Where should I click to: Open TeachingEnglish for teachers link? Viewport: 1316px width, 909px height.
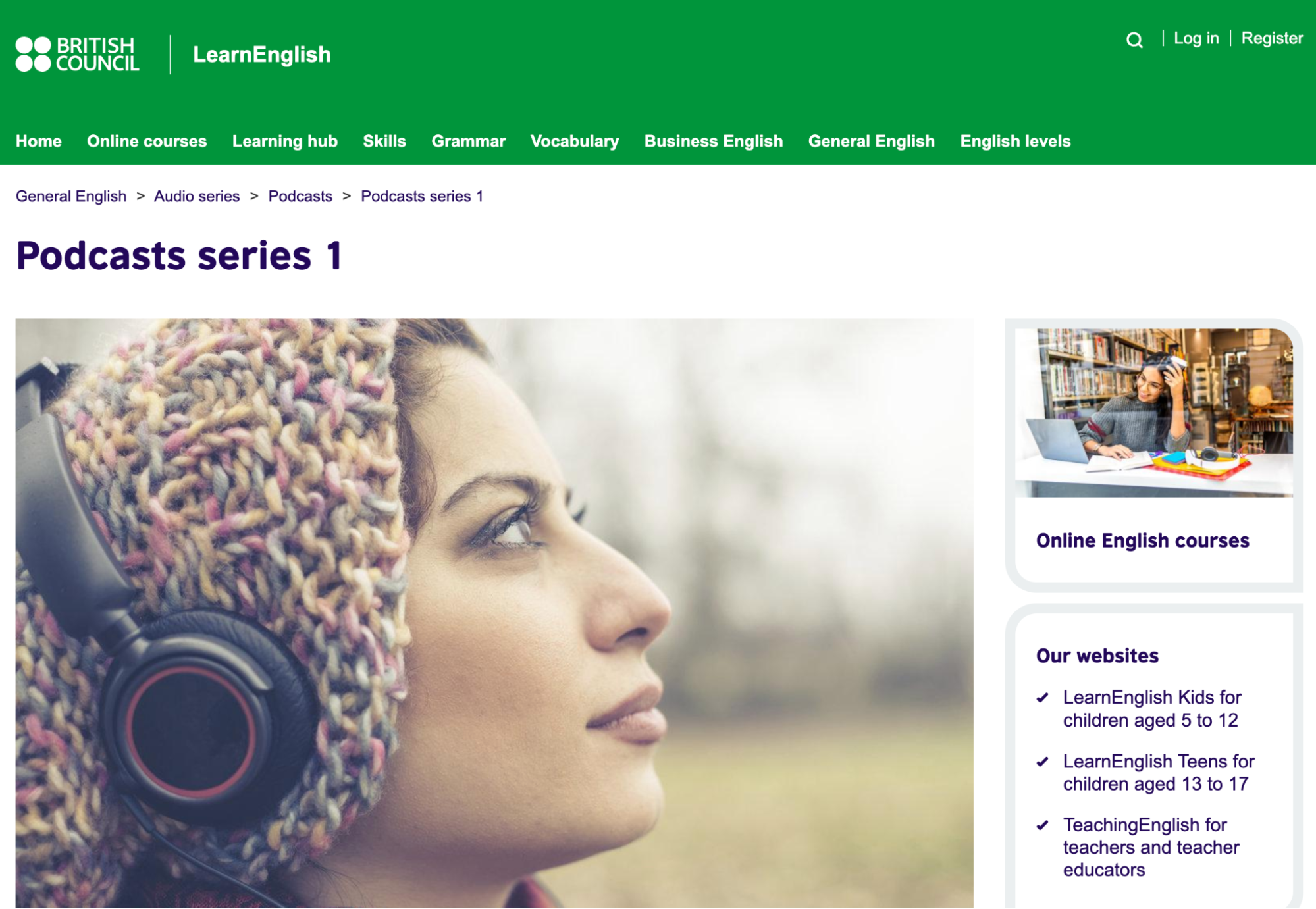(x=1151, y=847)
